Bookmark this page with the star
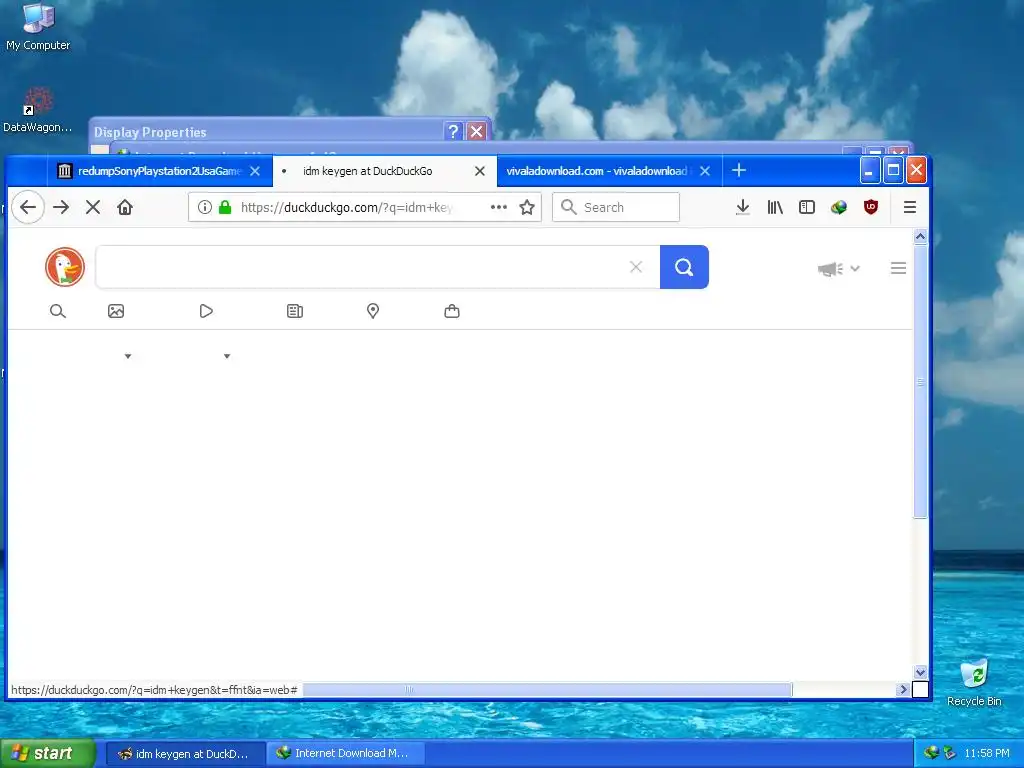The width and height of the screenshot is (1024, 768). coord(527,207)
